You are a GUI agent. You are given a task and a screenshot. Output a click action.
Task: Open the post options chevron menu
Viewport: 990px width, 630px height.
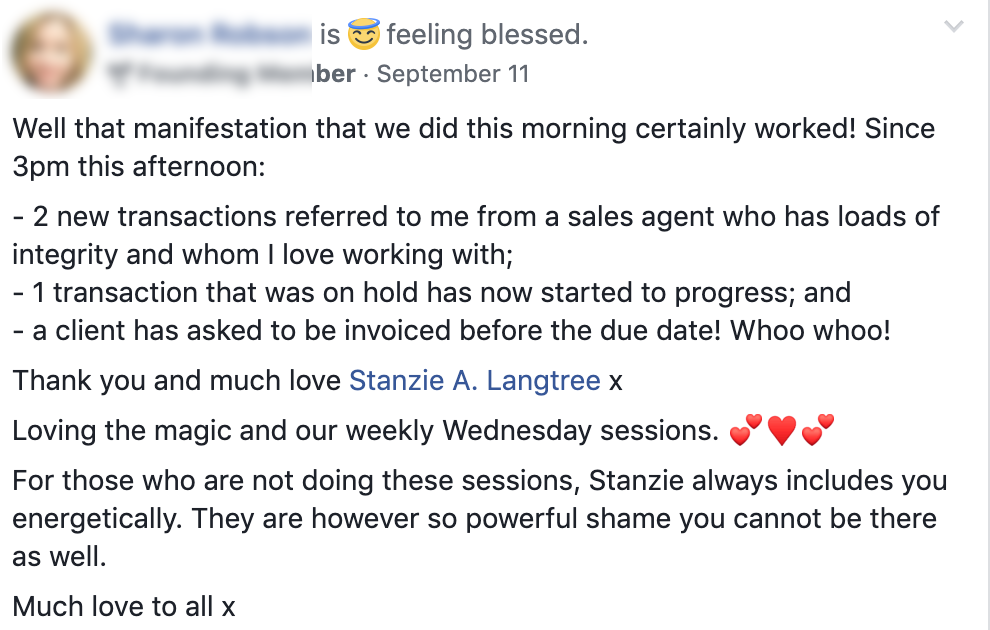pyautogui.click(x=955, y=27)
